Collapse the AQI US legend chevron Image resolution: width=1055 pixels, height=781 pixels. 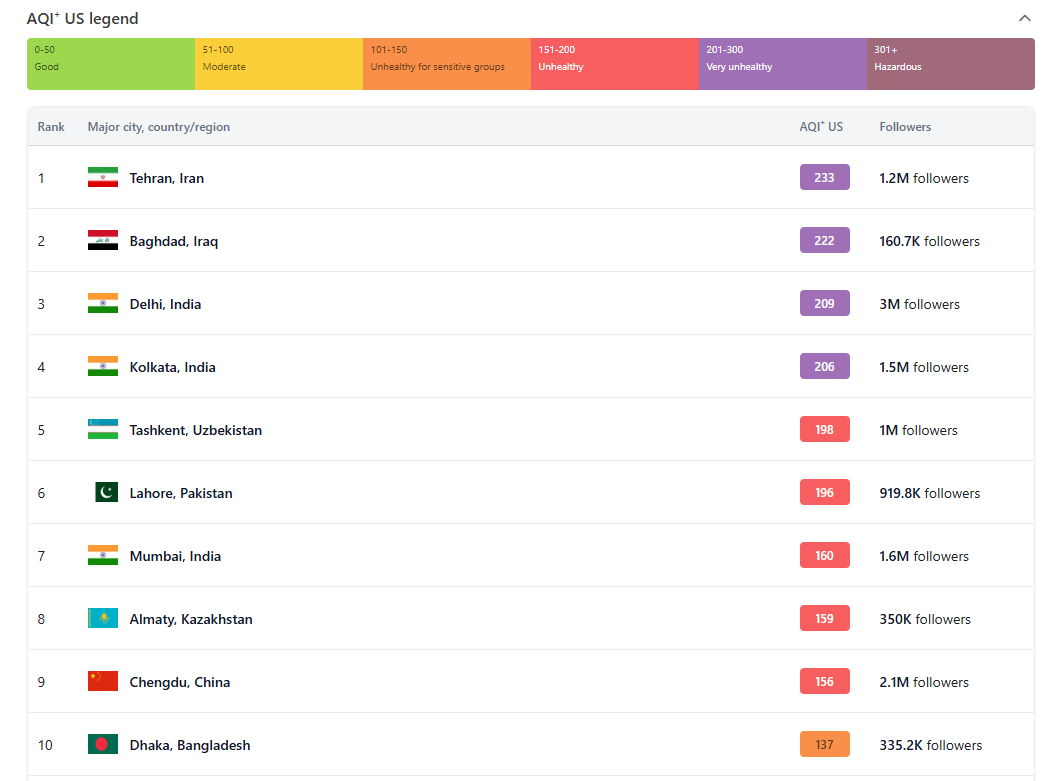tap(1024, 18)
